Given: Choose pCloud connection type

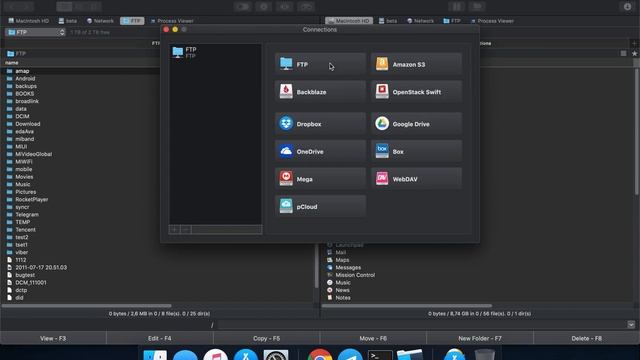Looking at the screenshot, I should coord(320,207).
